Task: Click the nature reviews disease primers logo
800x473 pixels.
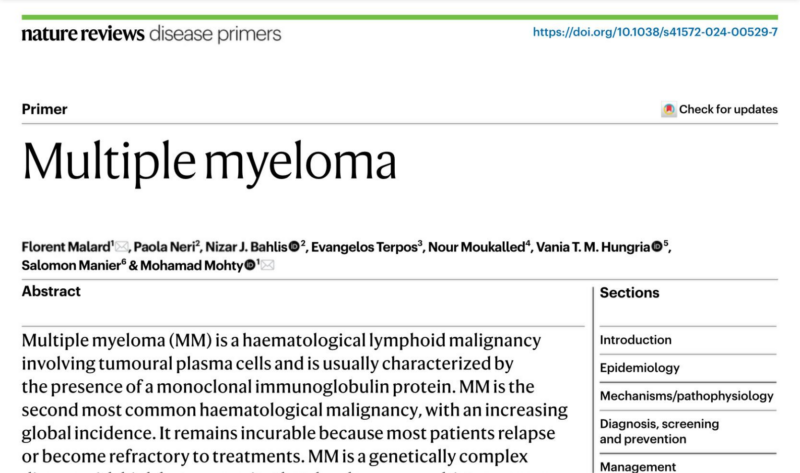Action: [x=151, y=34]
